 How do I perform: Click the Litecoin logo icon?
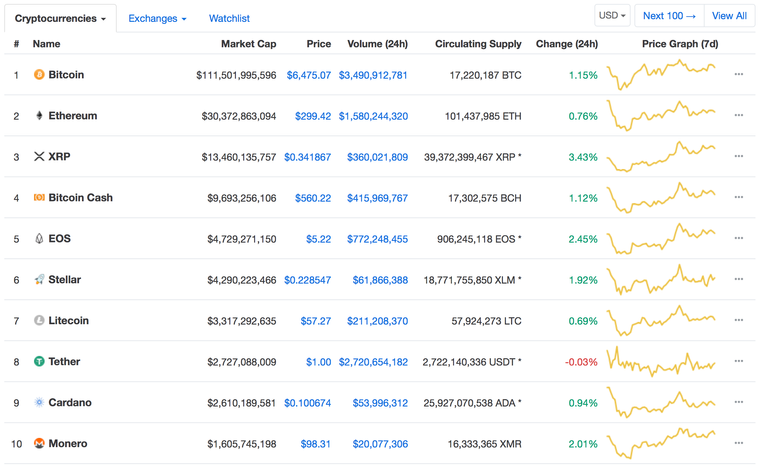tap(39, 320)
